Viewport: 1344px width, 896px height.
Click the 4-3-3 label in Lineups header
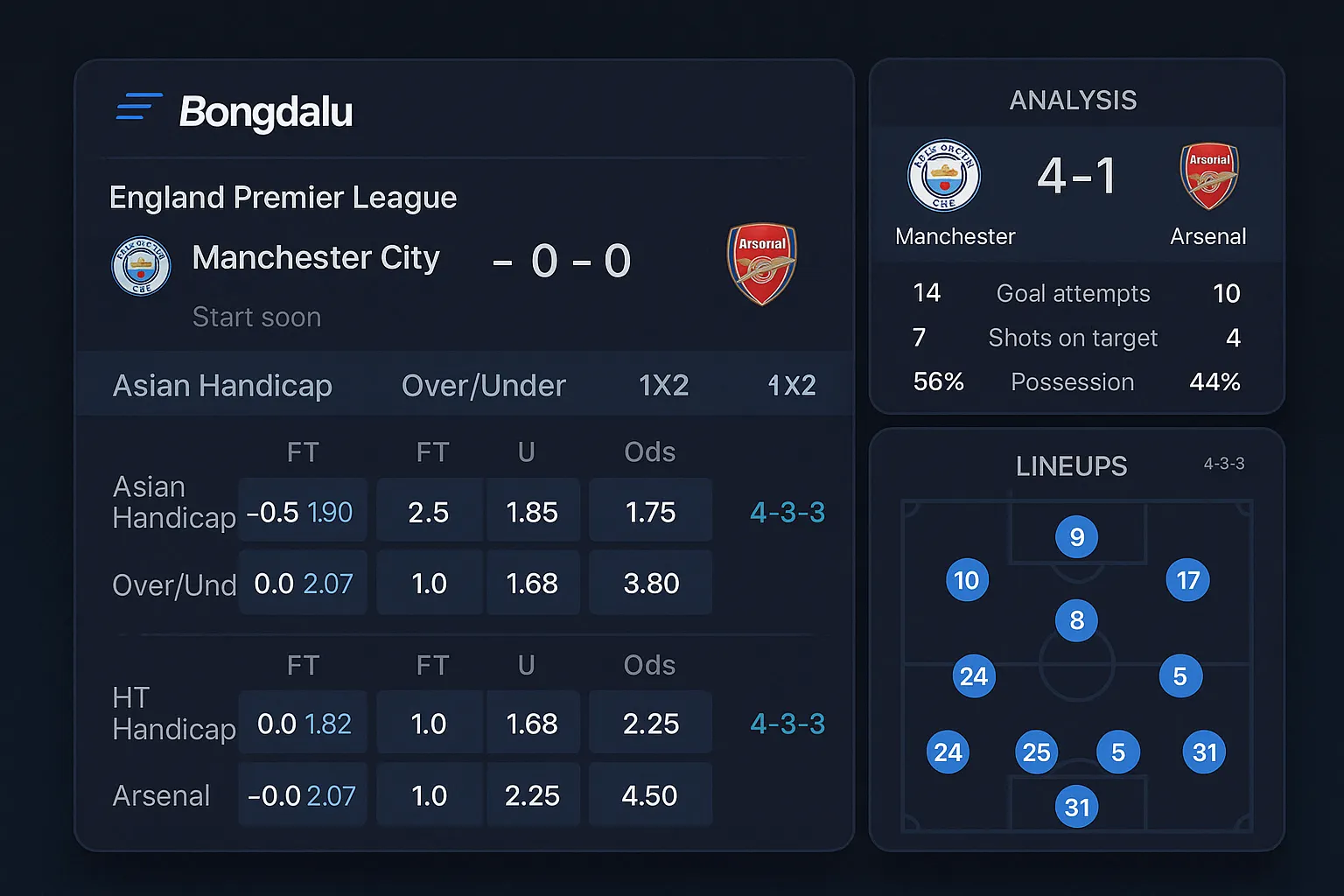(1223, 464)
